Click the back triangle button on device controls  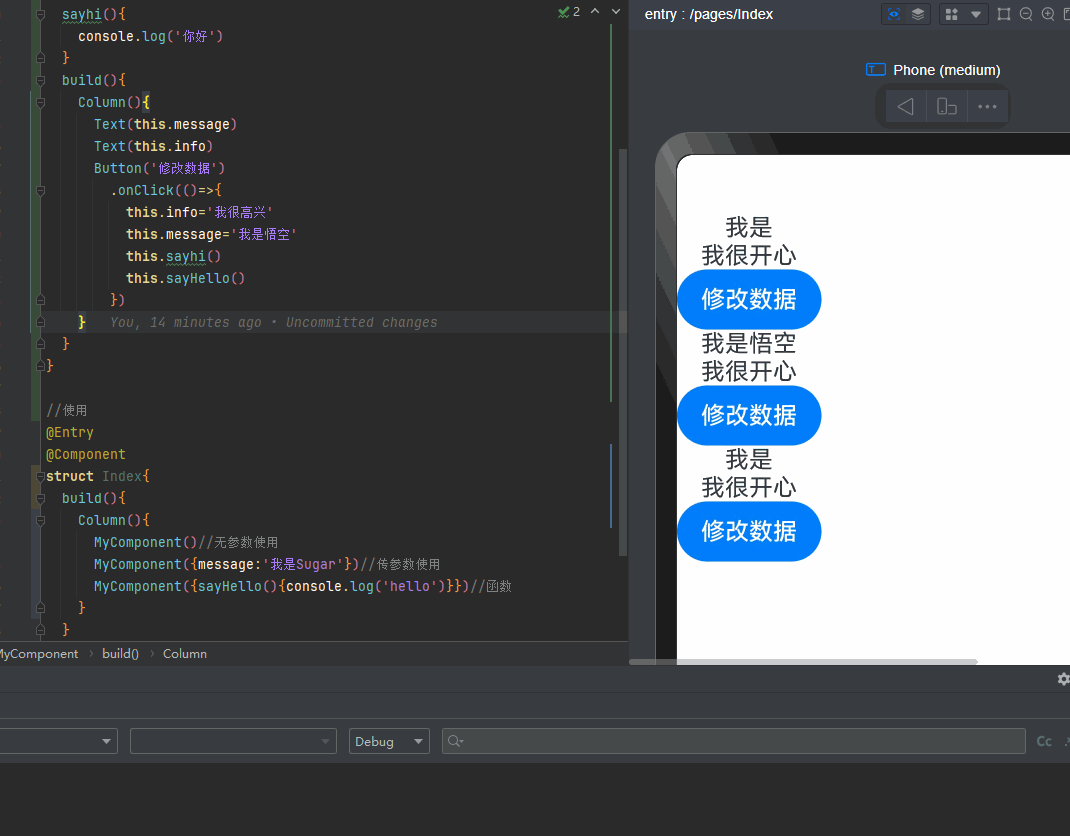[906, 107]
